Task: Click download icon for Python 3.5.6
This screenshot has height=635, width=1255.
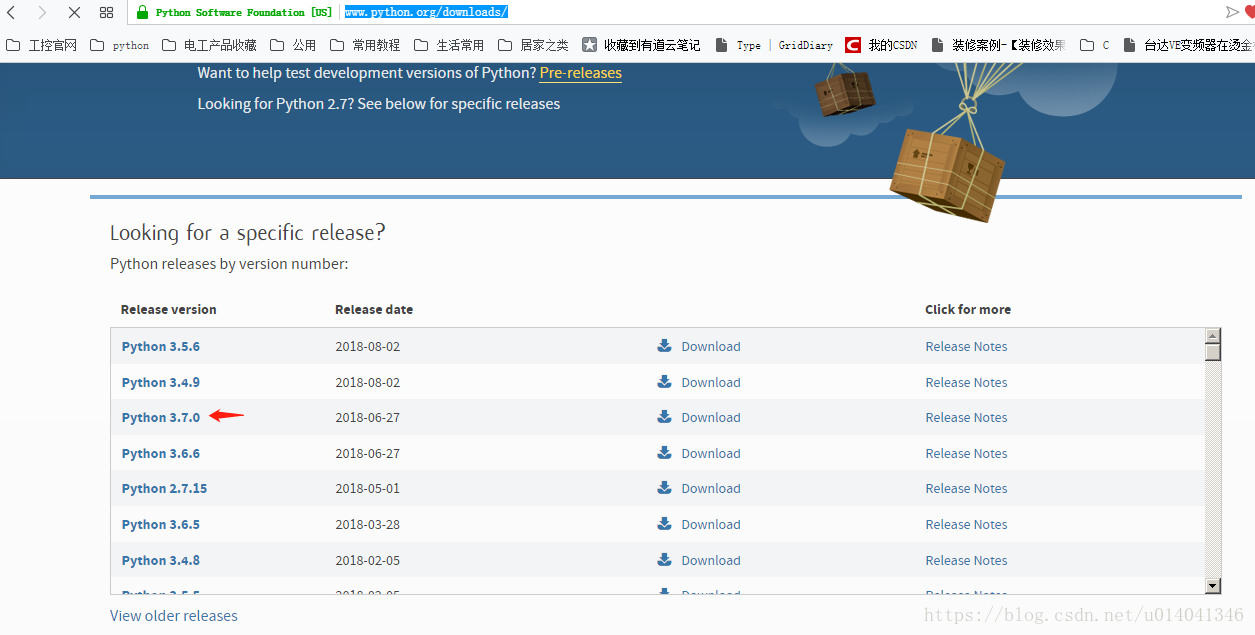Action: 664,346
